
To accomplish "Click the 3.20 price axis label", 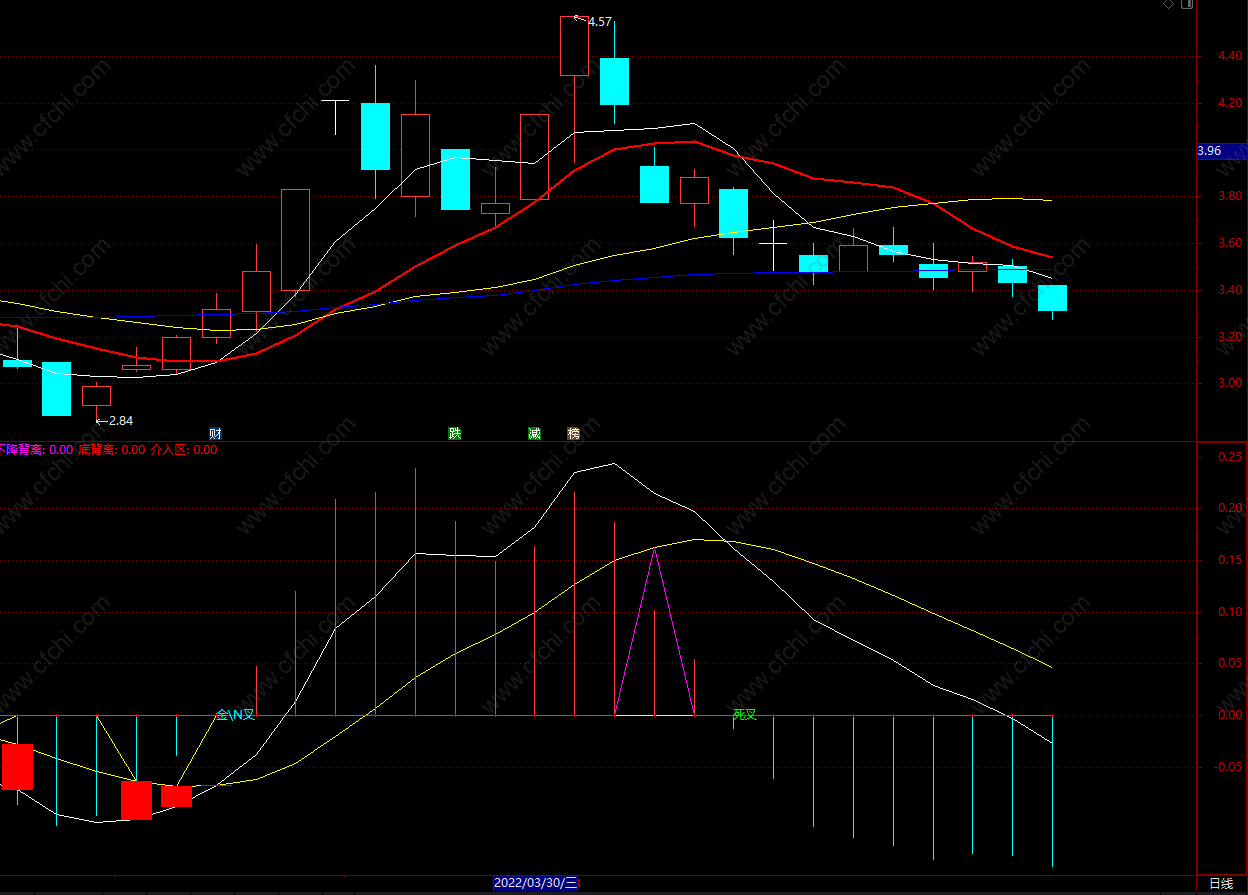I will click(x=1229, y=337).
